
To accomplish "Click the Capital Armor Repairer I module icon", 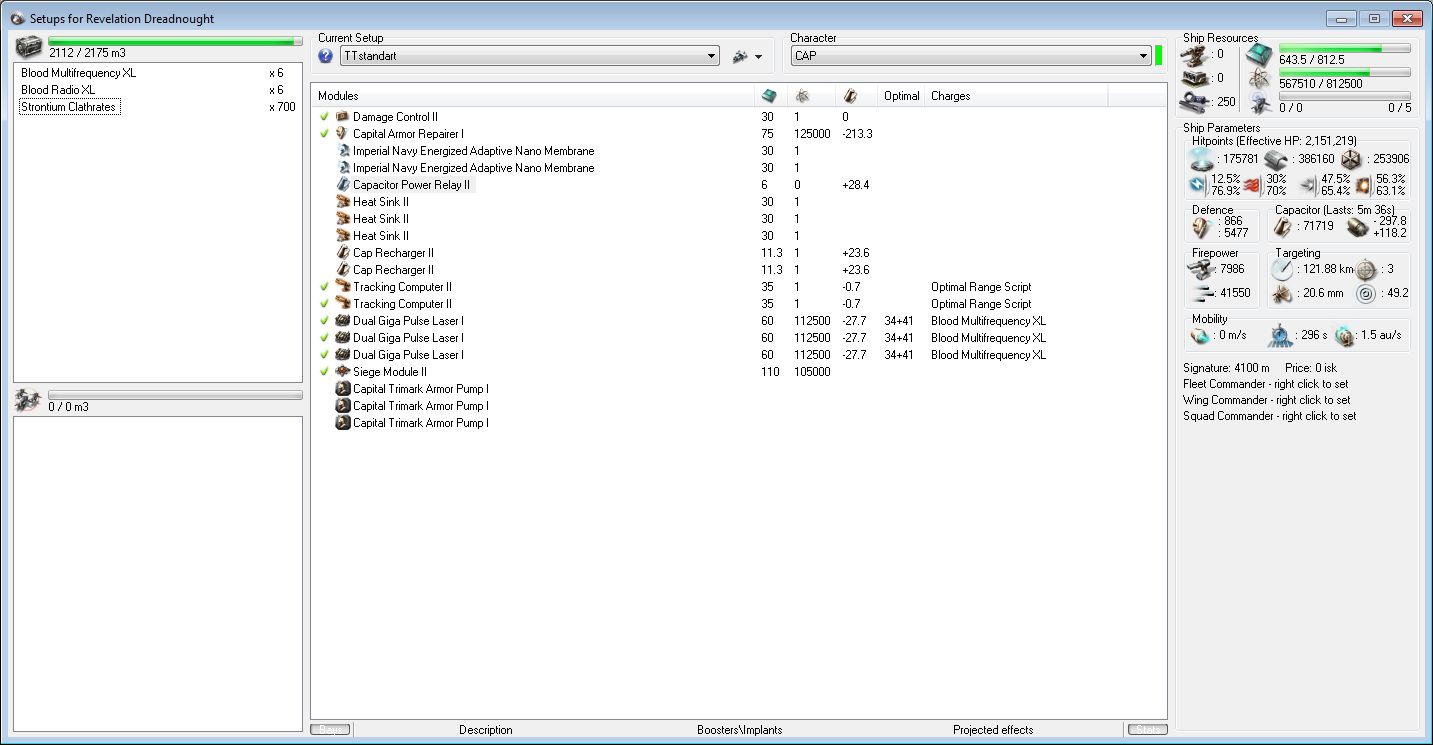I will click(342, 134).
